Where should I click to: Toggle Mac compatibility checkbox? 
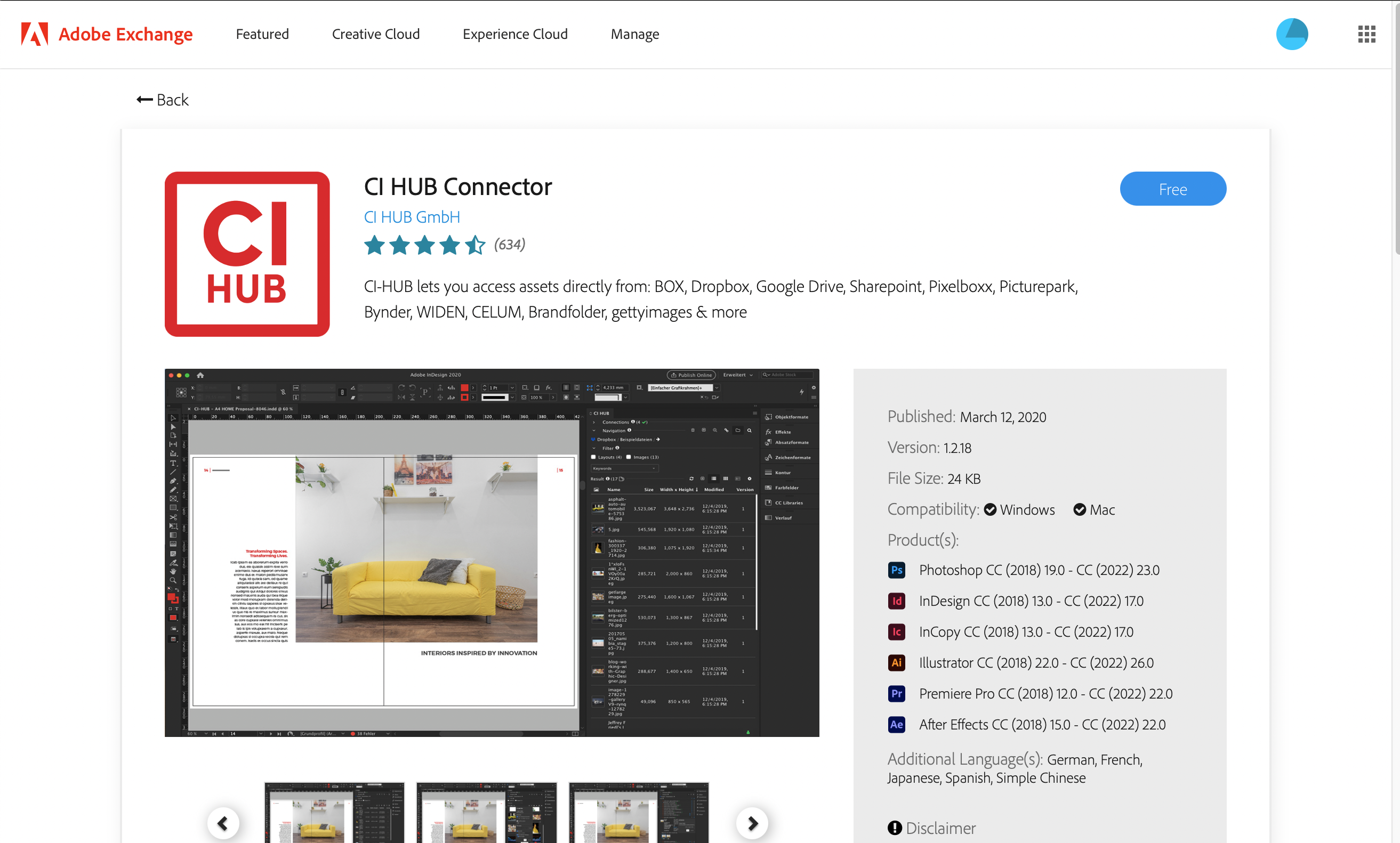point(1079,510)
